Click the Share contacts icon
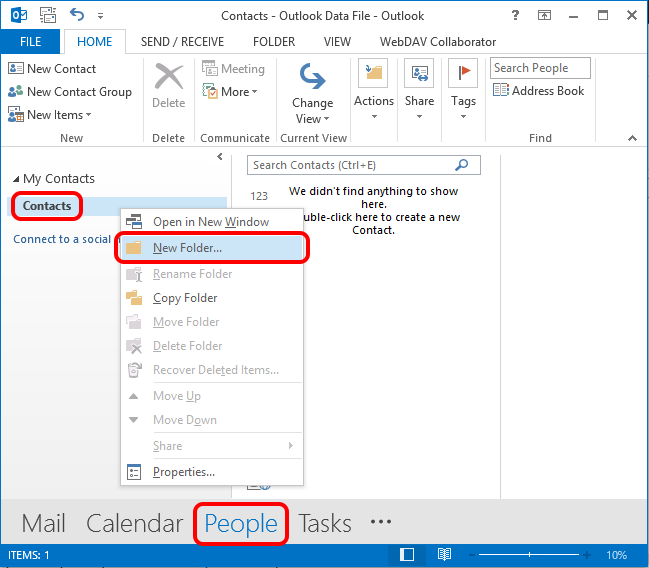 tap(419, 73)
